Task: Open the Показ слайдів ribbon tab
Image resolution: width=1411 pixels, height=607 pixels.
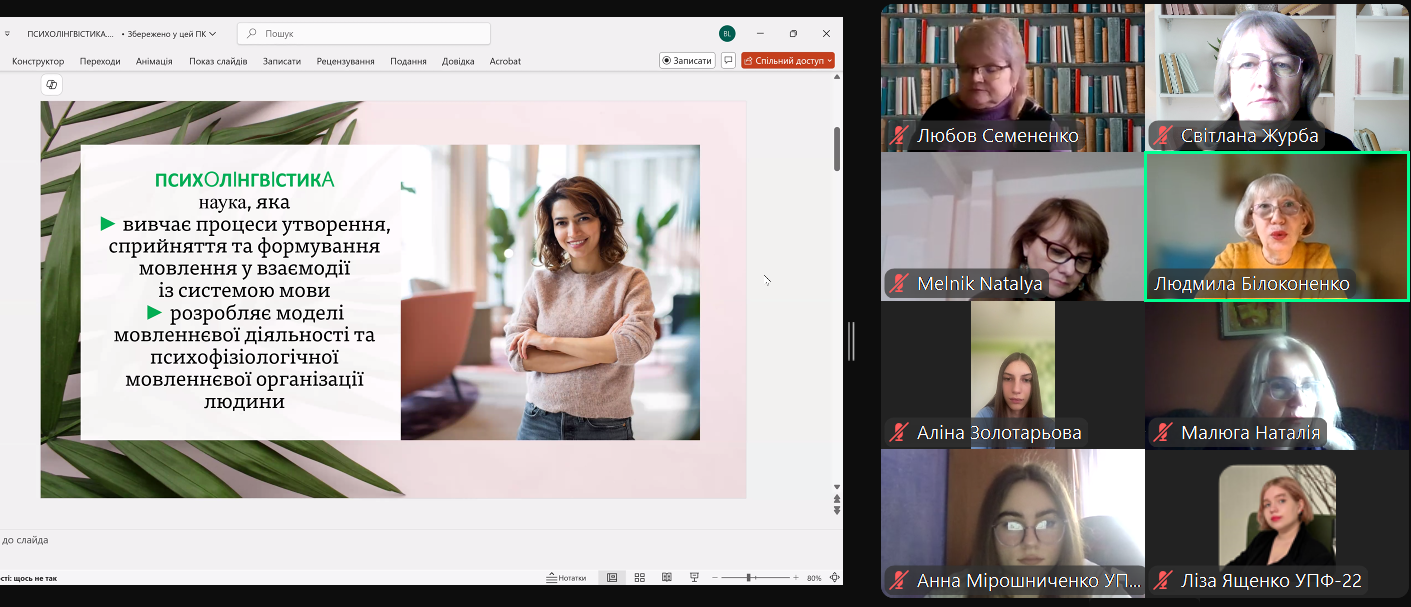Action: coord(218,61)
